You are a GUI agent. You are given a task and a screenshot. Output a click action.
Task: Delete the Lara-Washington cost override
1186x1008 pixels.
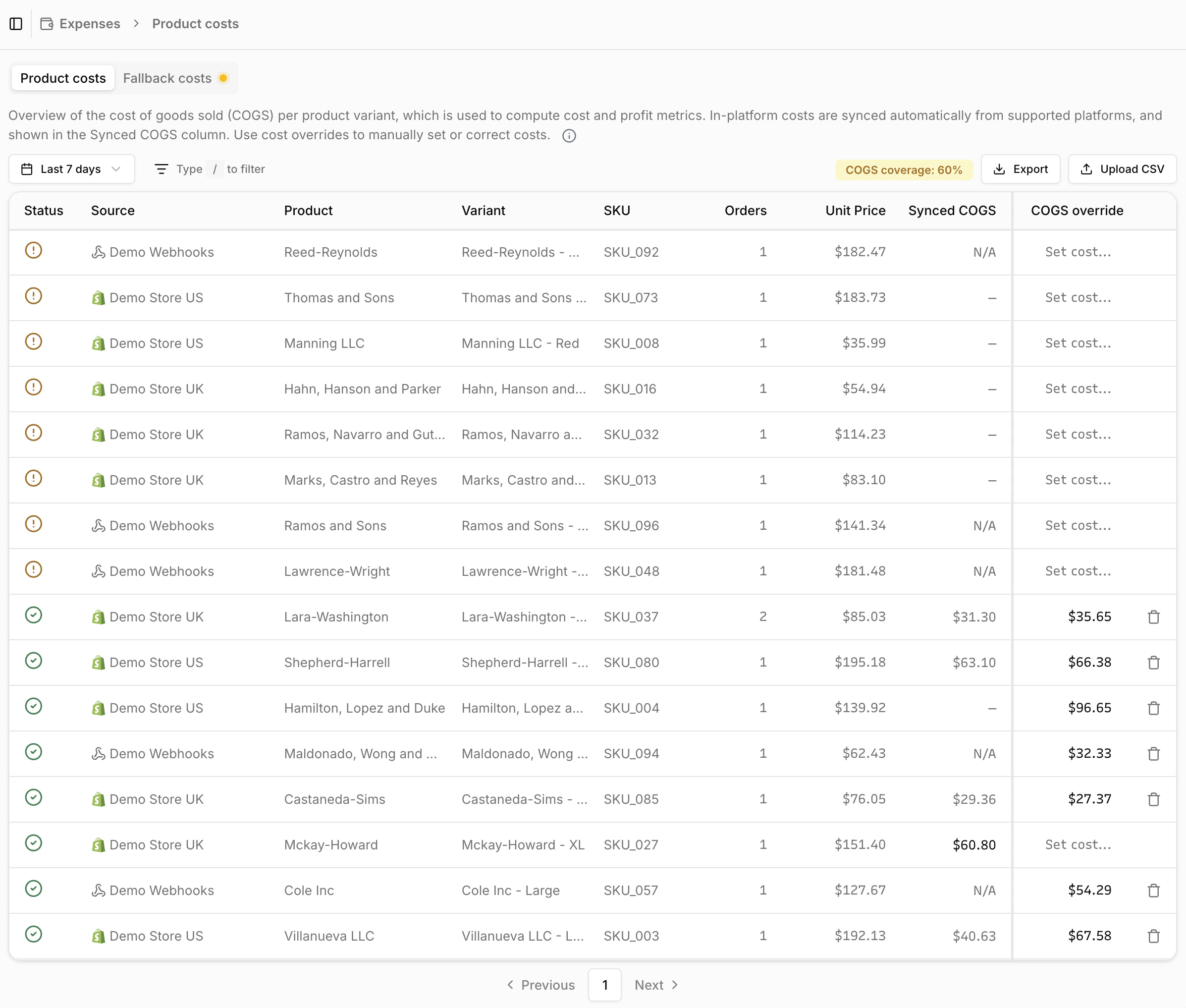tap(1153, 617)
